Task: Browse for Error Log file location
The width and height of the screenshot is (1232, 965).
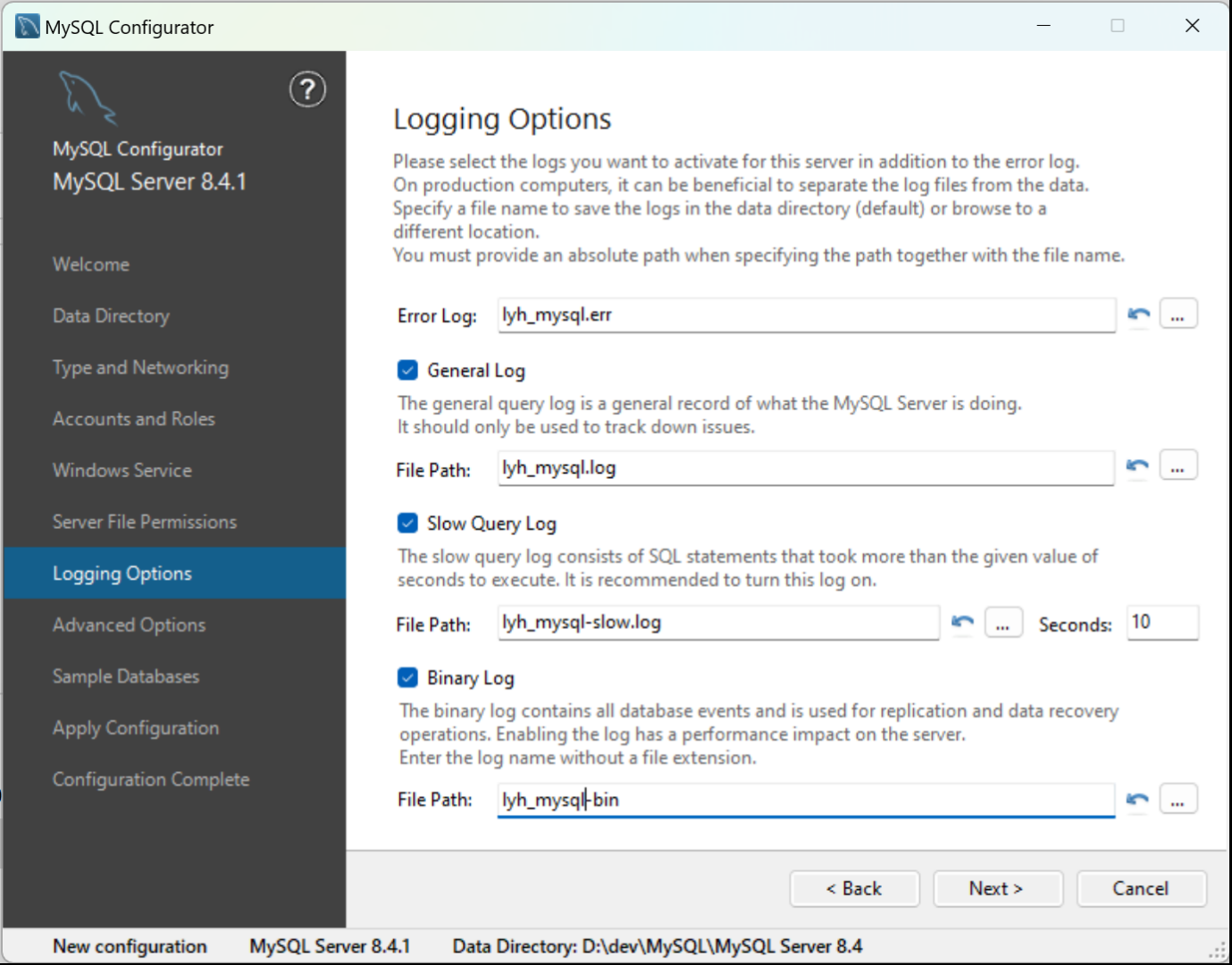Action: point(1178,315)
